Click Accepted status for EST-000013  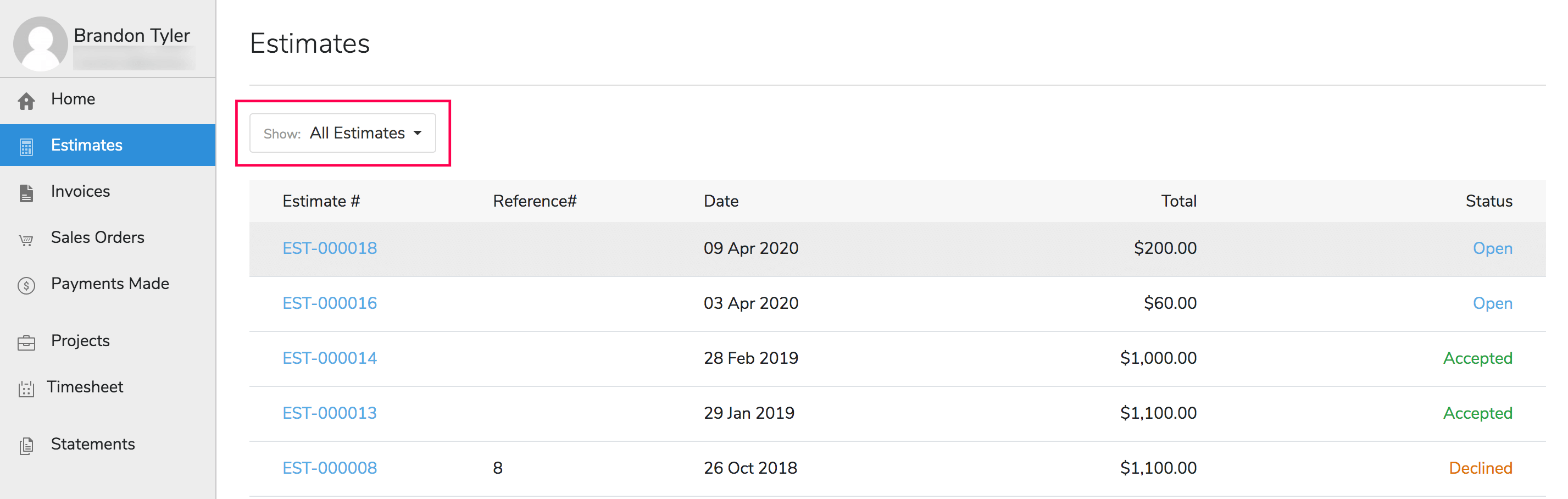[x=1477, y=413]
